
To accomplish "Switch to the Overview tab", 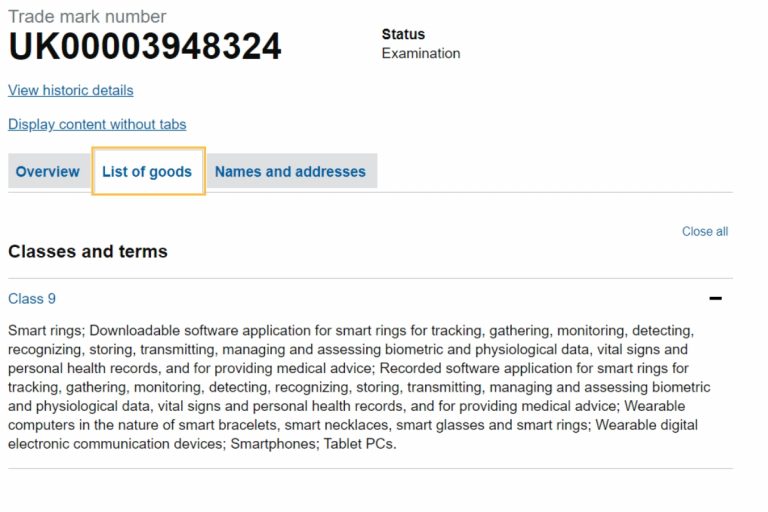I will tap(47, 171).
